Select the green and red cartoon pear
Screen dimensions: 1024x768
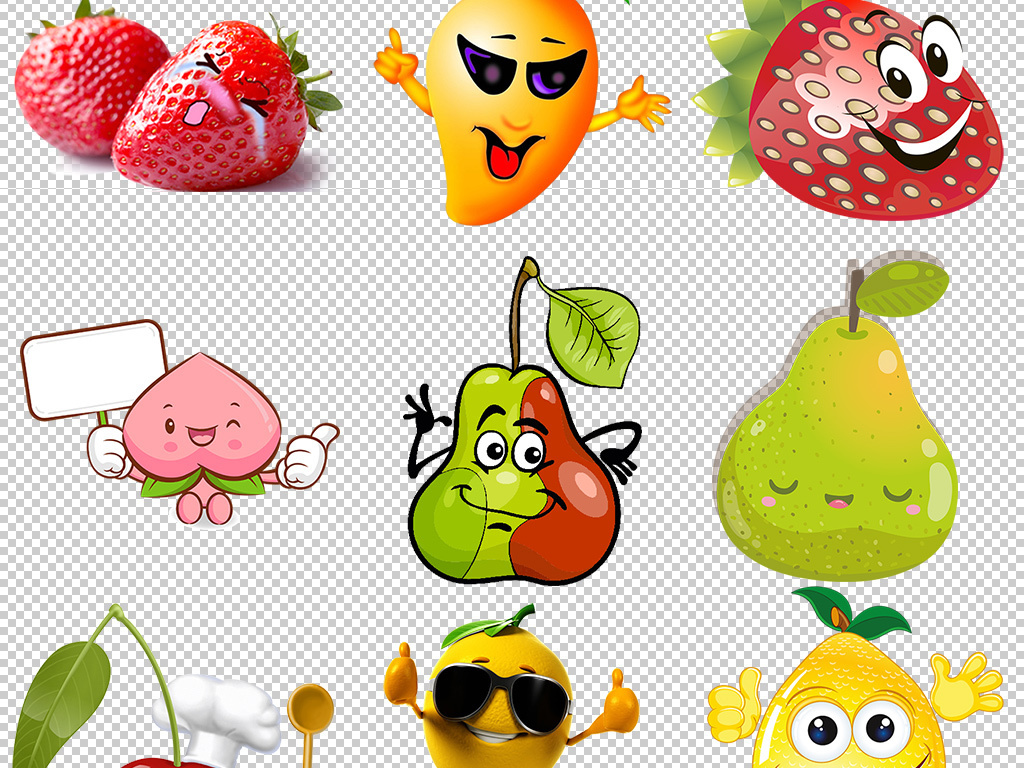(x=522, y=421)
